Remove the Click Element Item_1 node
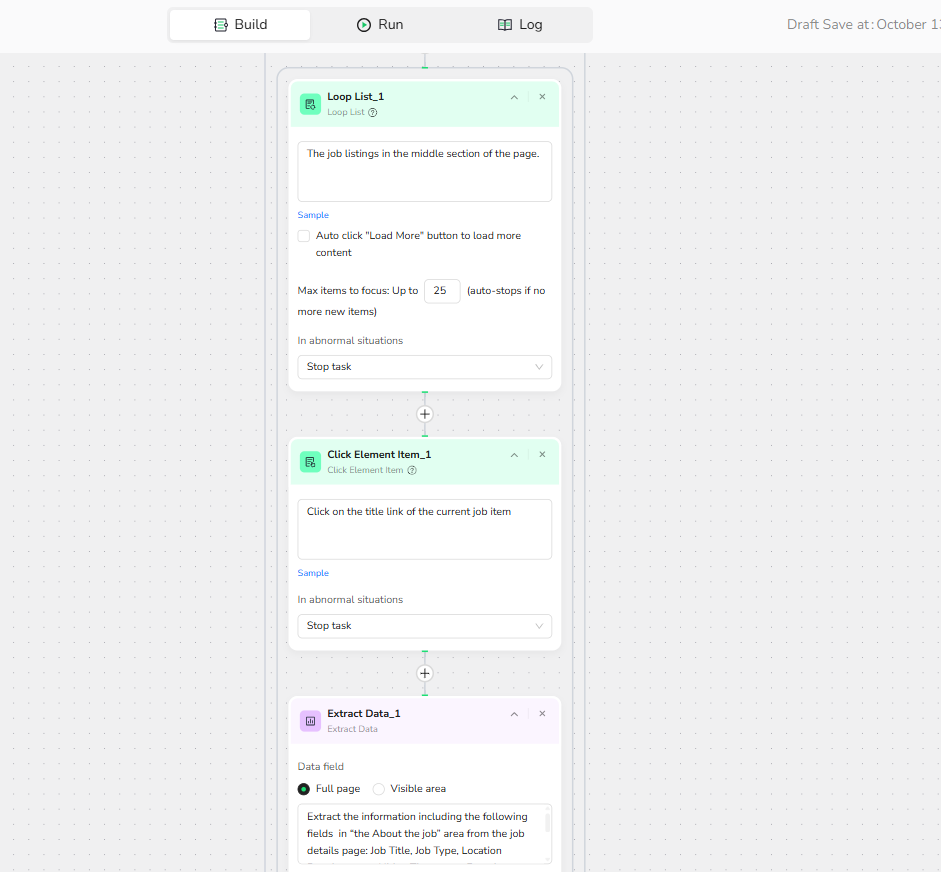This screenshot has height=872, width=941. [x=542, y=455]
